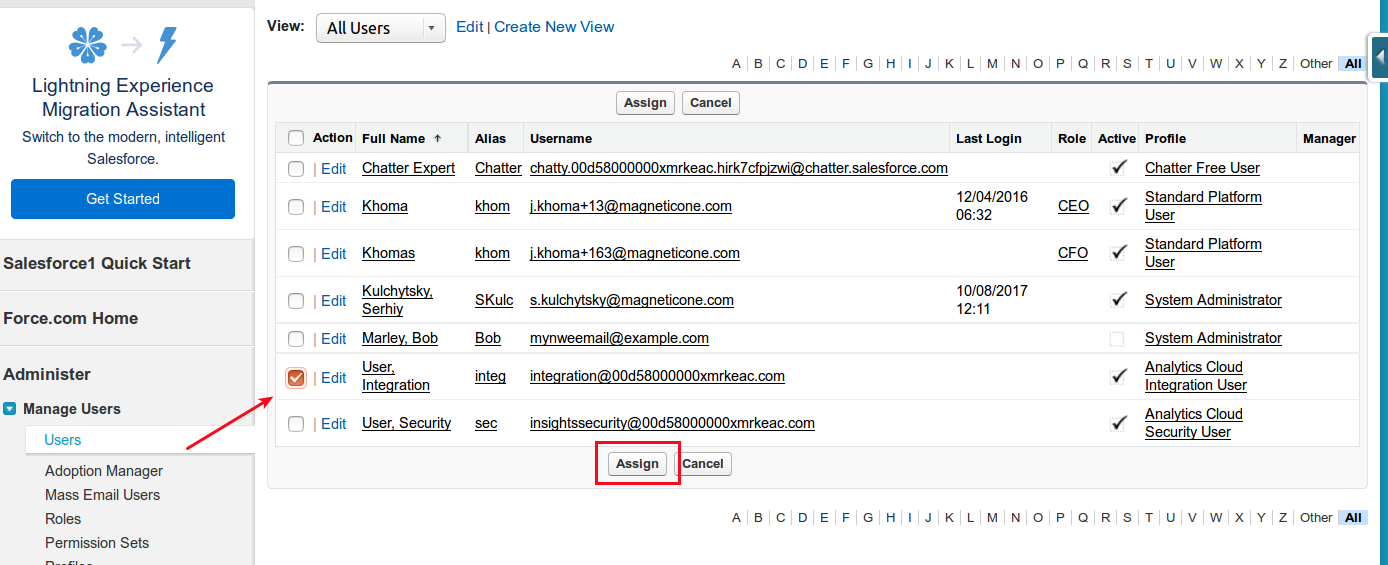This screenshot has height=565, width=1388.
Task: Tick the checkbox for Chatter Expert
Action: [296, 169]
